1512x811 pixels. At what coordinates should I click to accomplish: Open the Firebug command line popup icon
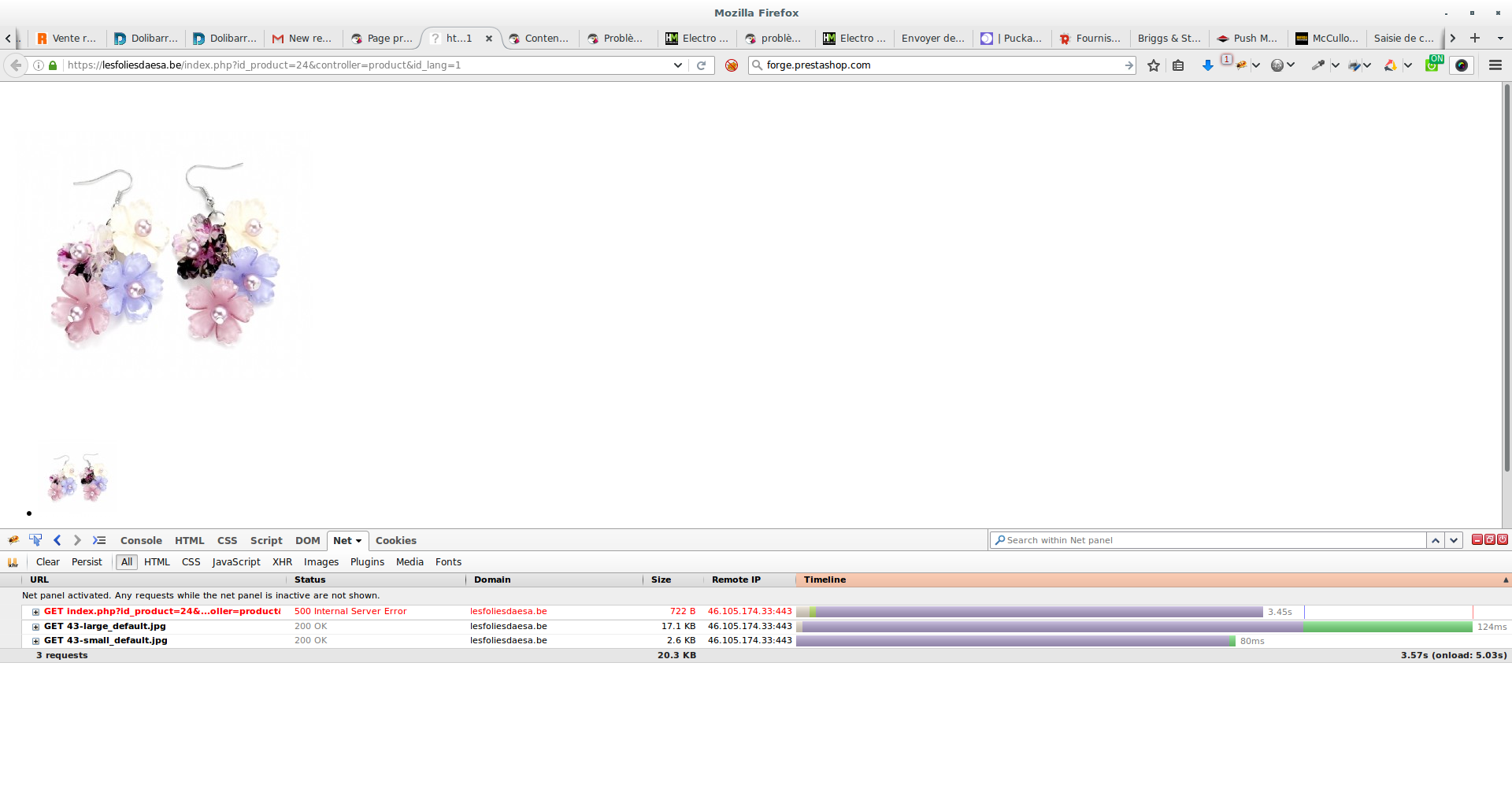click(x=99, y=540)
